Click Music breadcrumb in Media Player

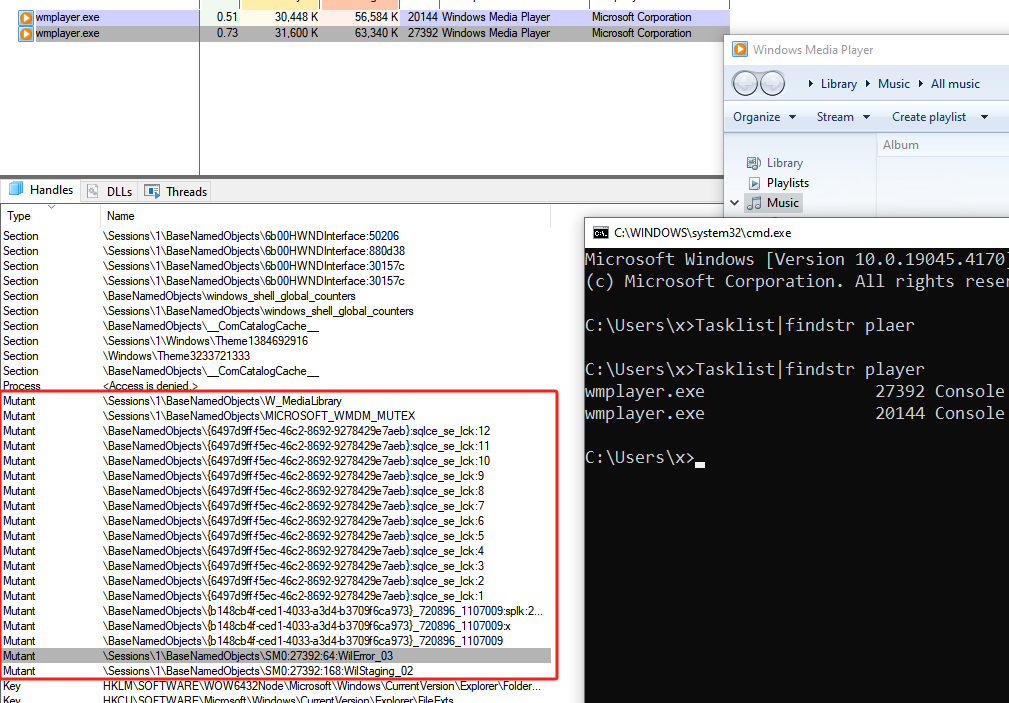[894, 84]
